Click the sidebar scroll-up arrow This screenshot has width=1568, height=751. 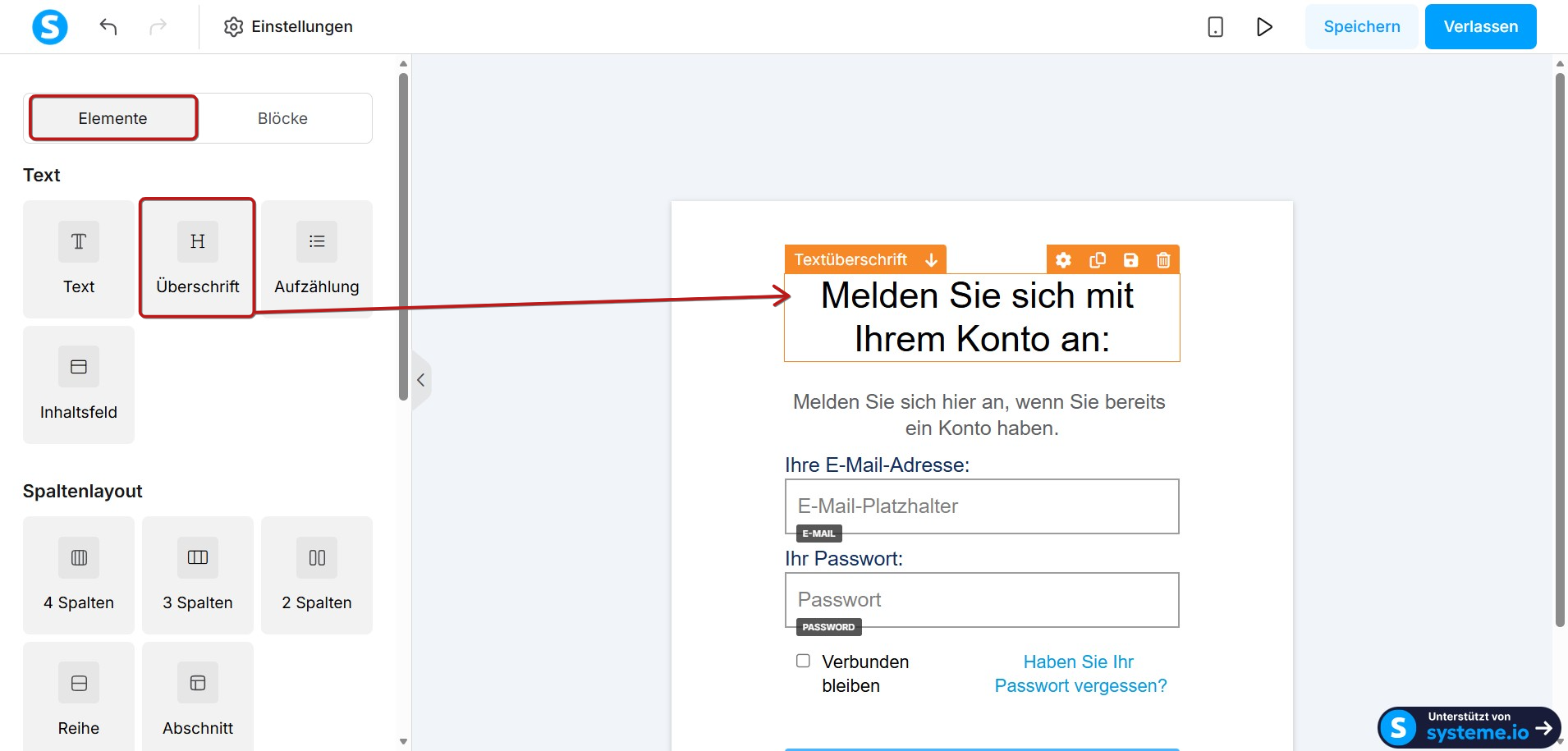coord(403,63)
